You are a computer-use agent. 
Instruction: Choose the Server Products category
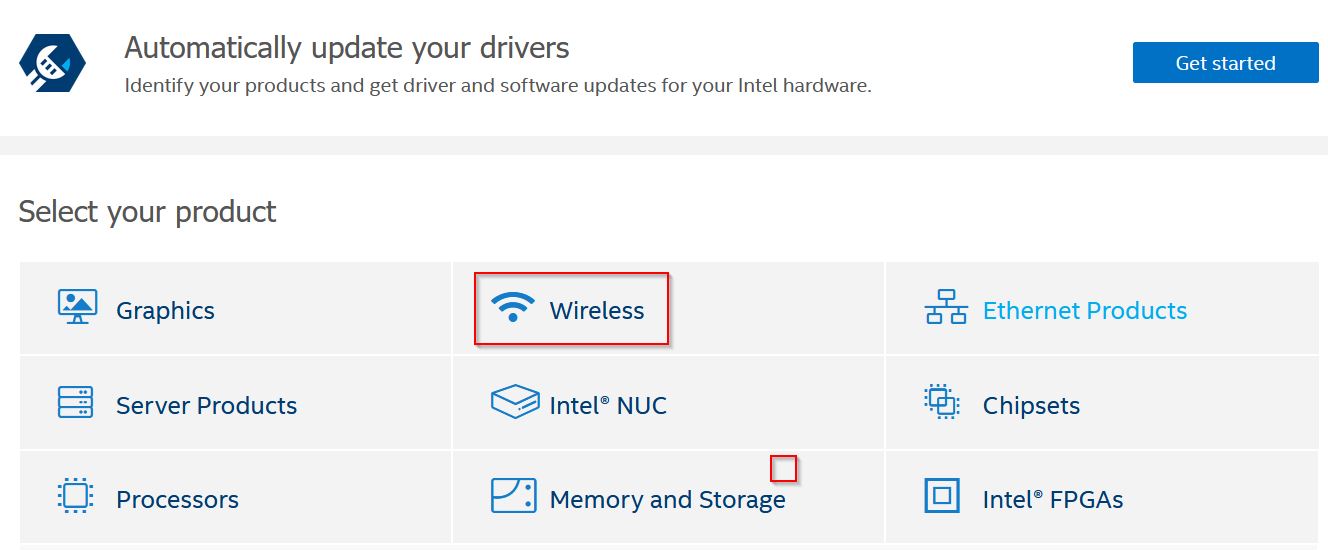click(206, 405)
